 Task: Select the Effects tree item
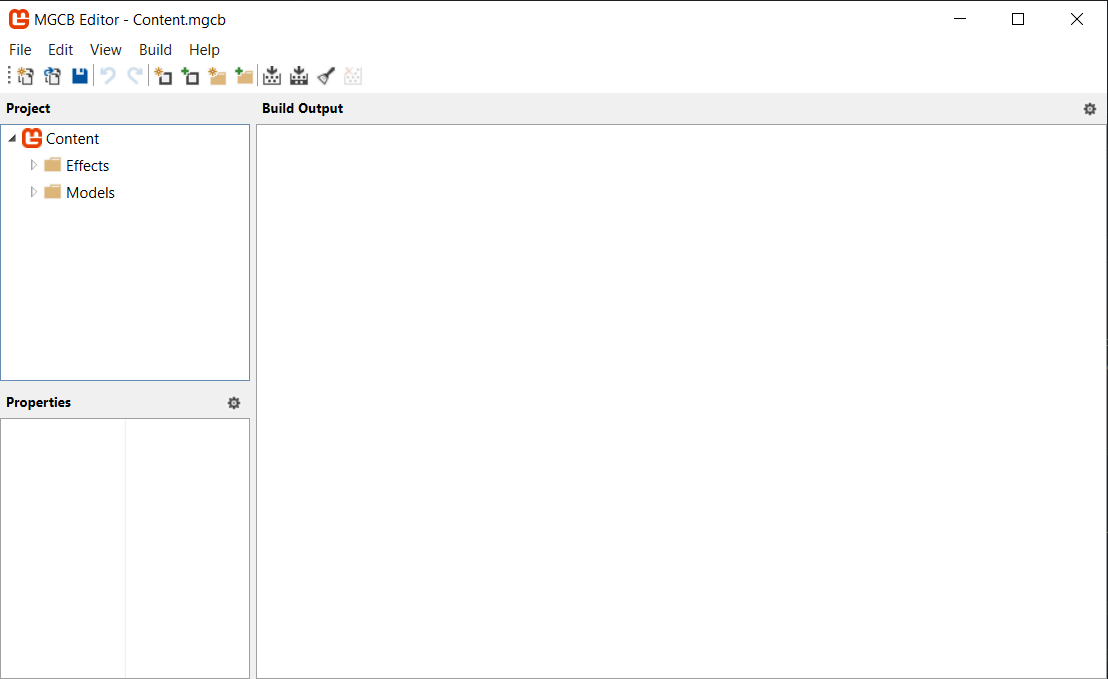point(88,165)
